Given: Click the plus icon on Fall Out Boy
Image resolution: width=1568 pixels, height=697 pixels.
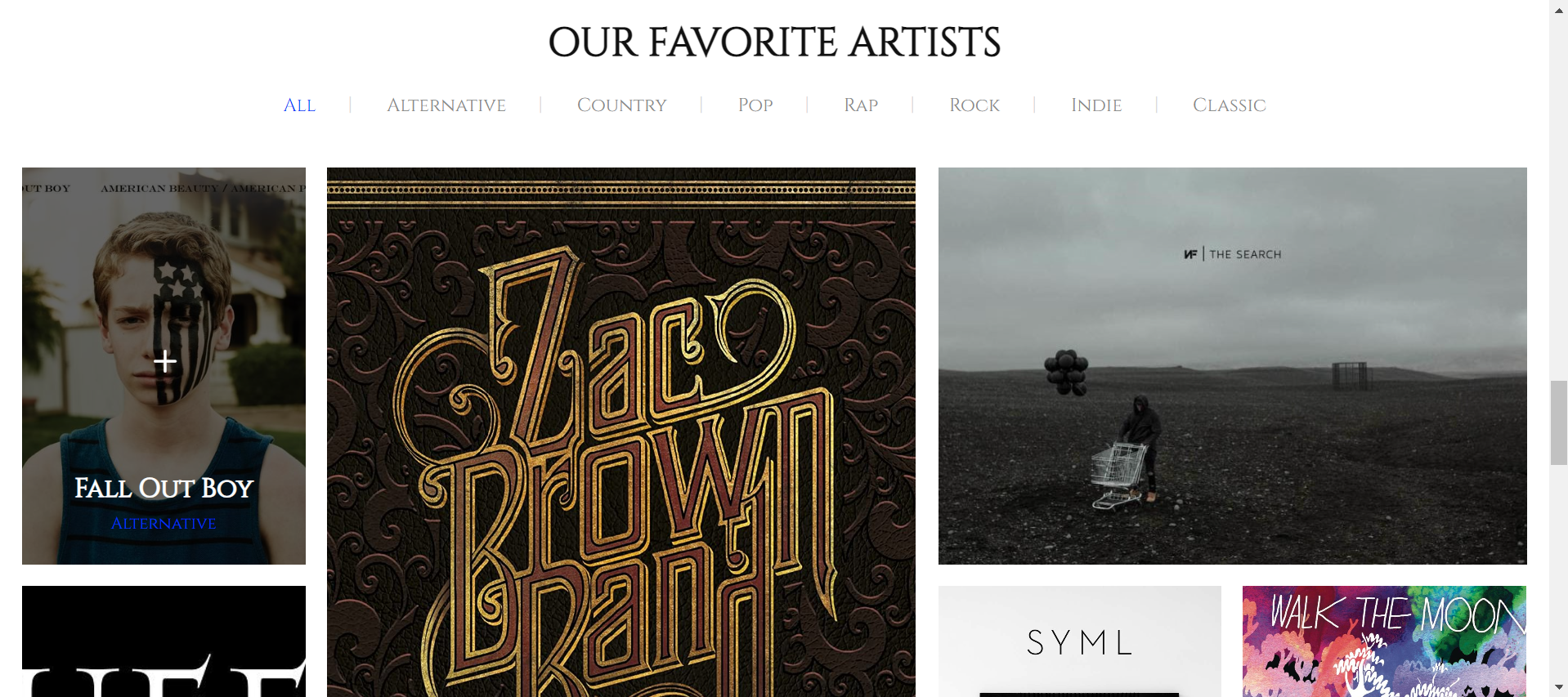Looking at the screenshot, I should point(165,361).
